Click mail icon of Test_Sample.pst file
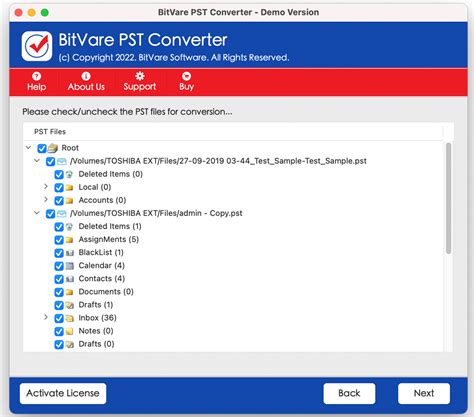The image size is (474, 417). [x=62, y=161]
